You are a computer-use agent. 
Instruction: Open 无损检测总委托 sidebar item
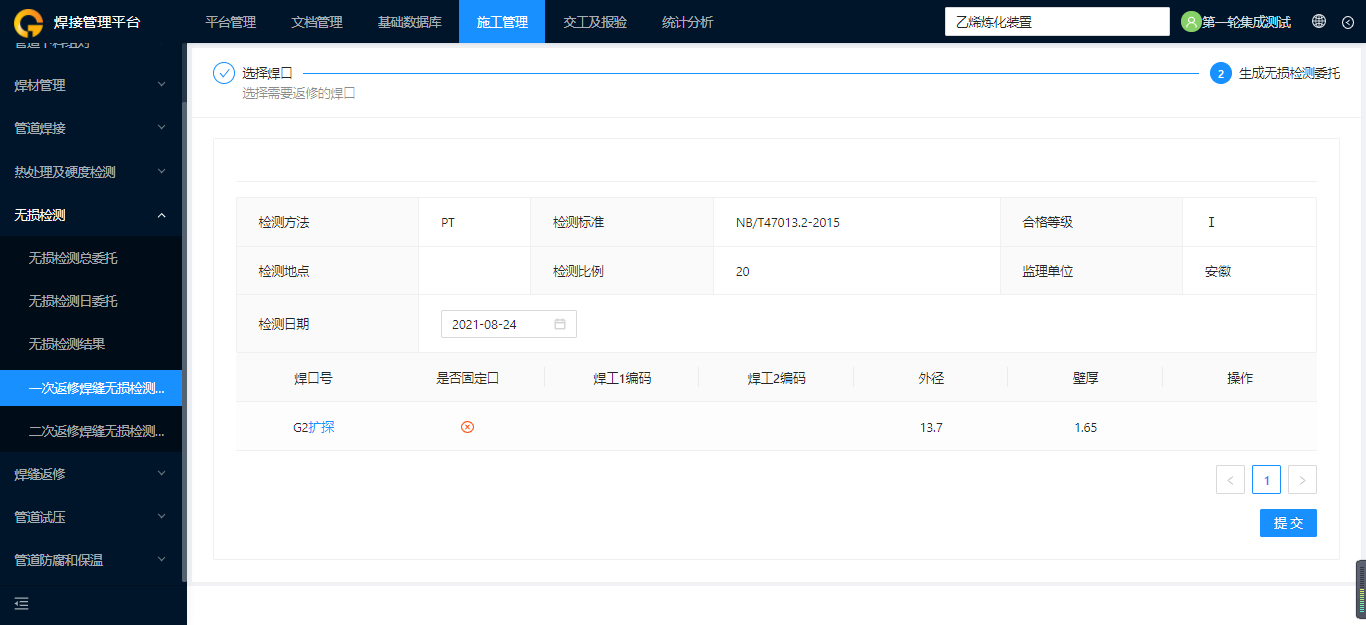(91, 258)
